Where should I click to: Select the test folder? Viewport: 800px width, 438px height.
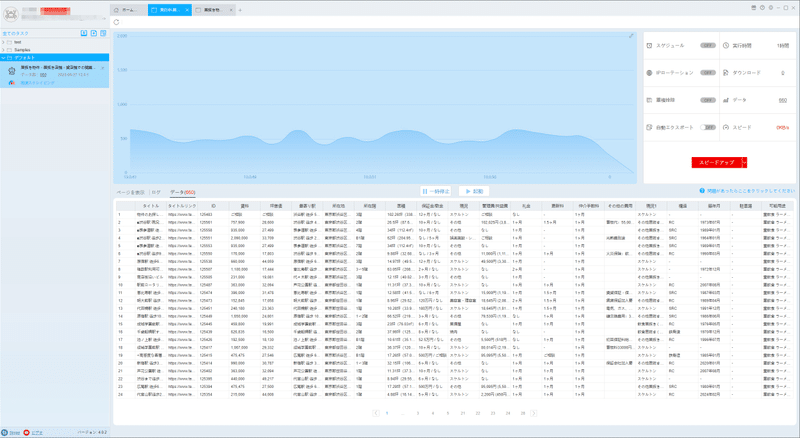tap(17, 42)
